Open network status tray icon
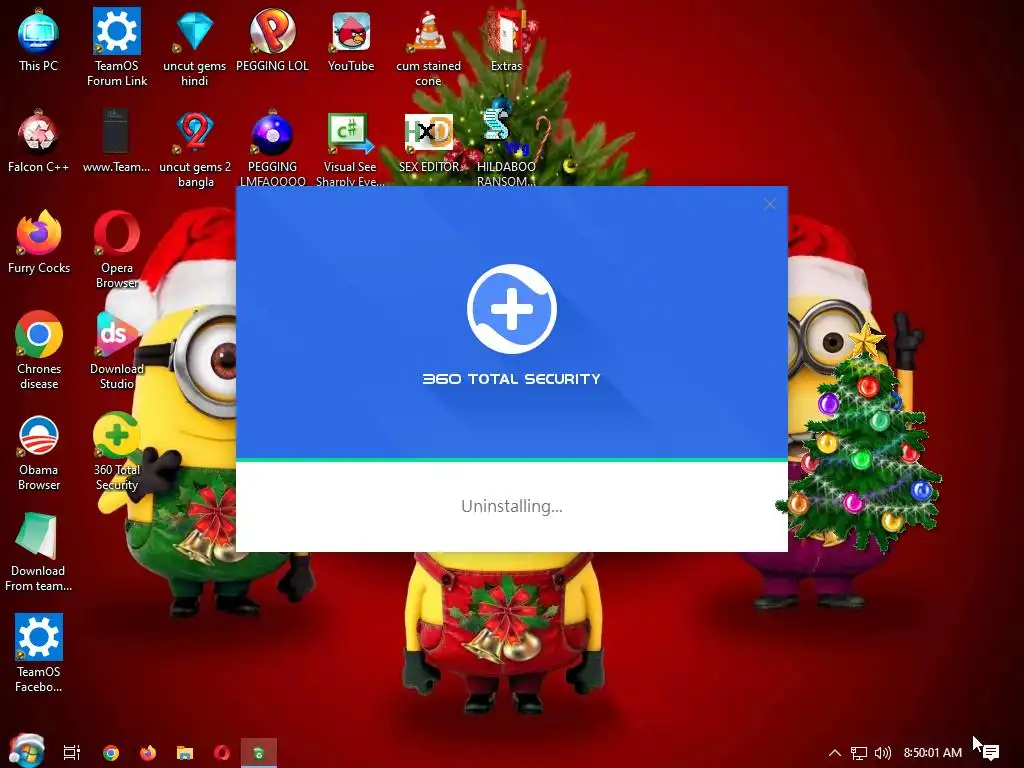Image resolution: width=1024 pixels, height=768 pixels. click(x=859, y=753)
